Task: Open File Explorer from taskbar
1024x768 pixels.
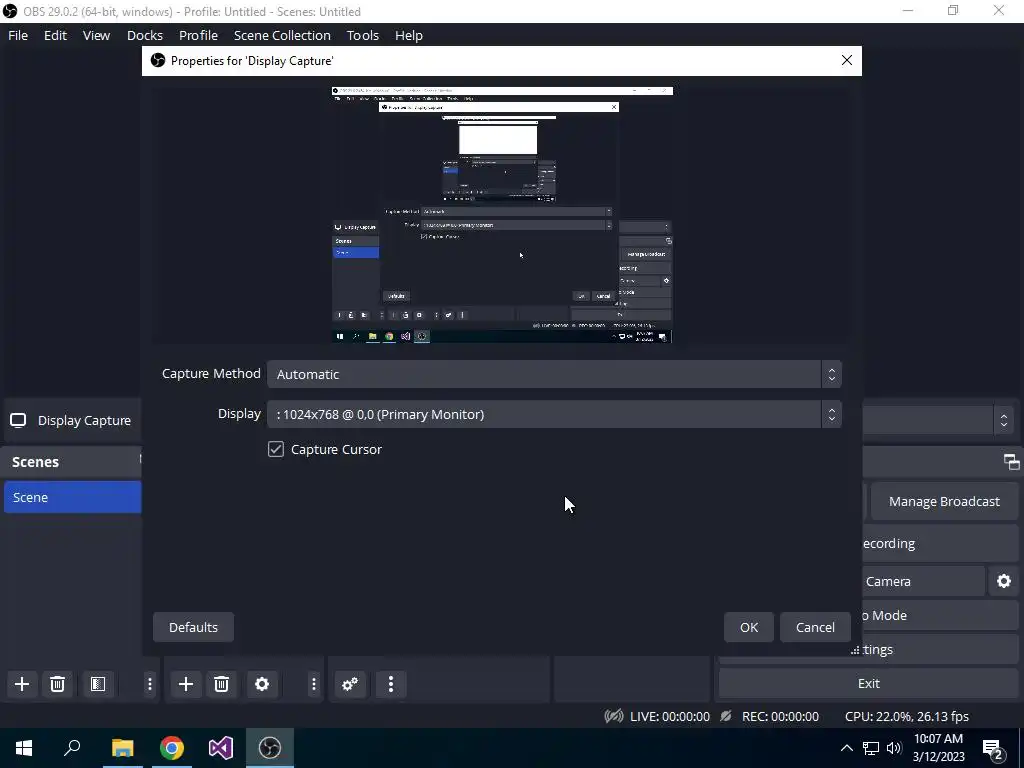Action: pyautogui.click(x=122, y=748)
